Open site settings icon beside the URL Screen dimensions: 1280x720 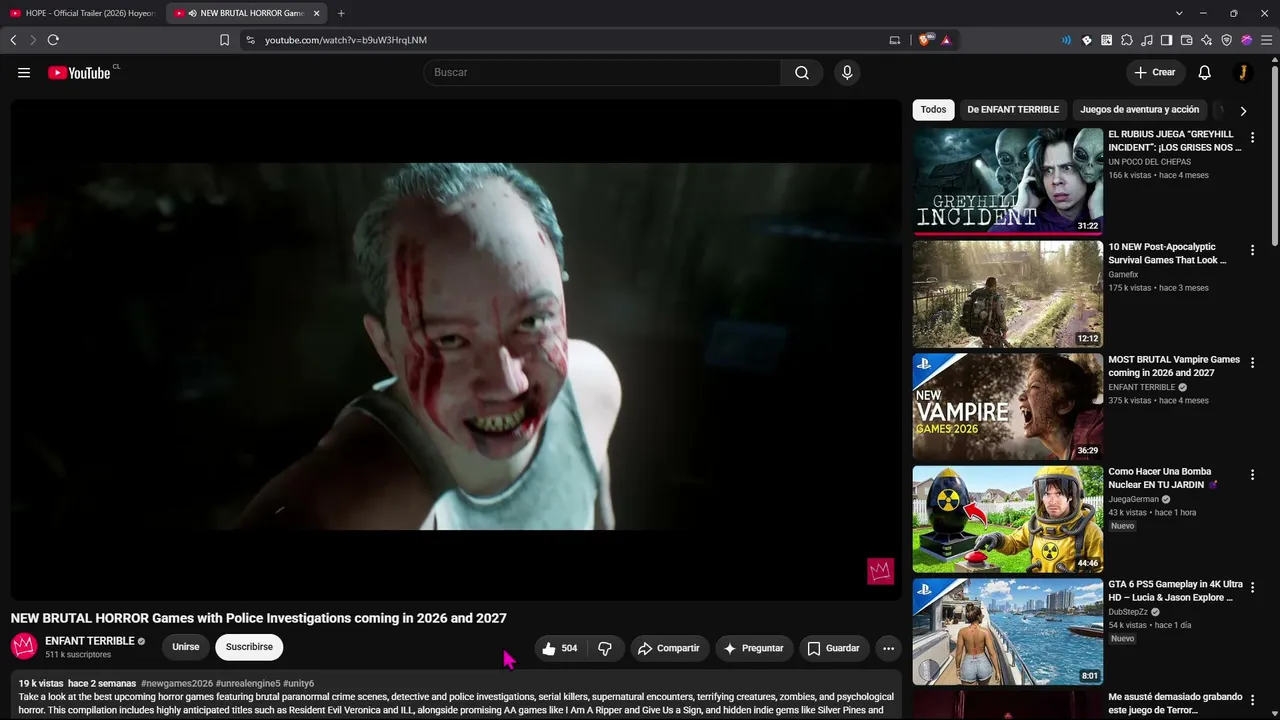250,40
